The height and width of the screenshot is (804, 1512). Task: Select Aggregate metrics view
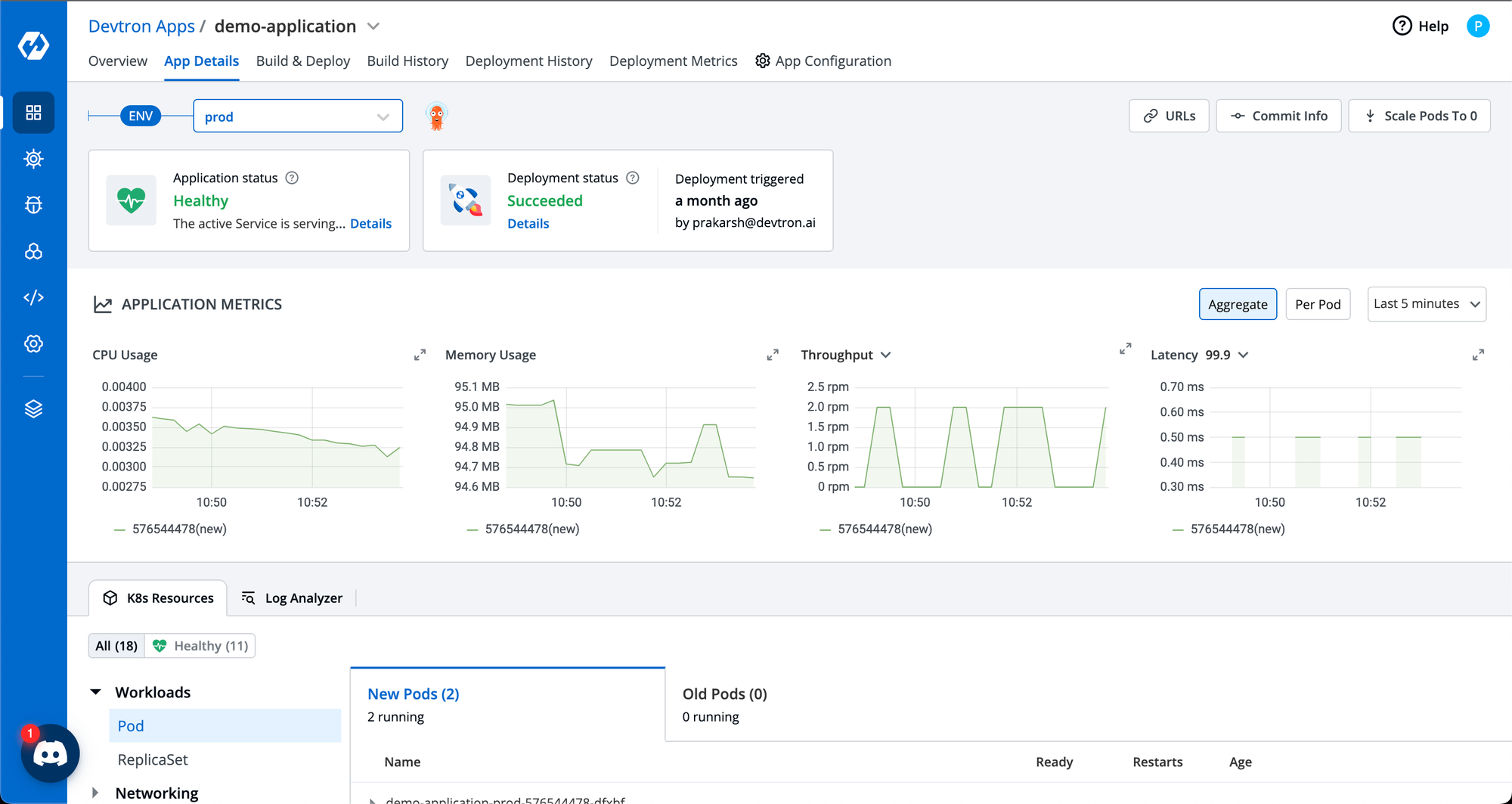pos(1238,304)
